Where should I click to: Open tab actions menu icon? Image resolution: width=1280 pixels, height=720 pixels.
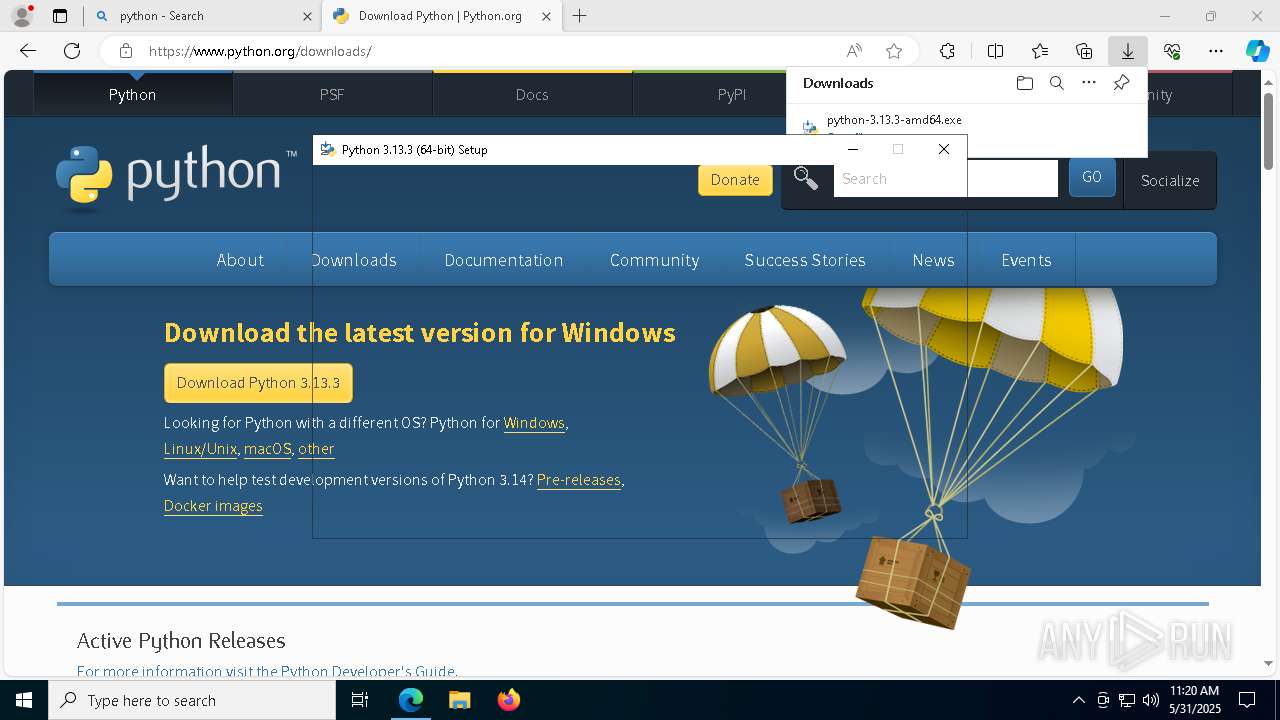coord(60,16)
